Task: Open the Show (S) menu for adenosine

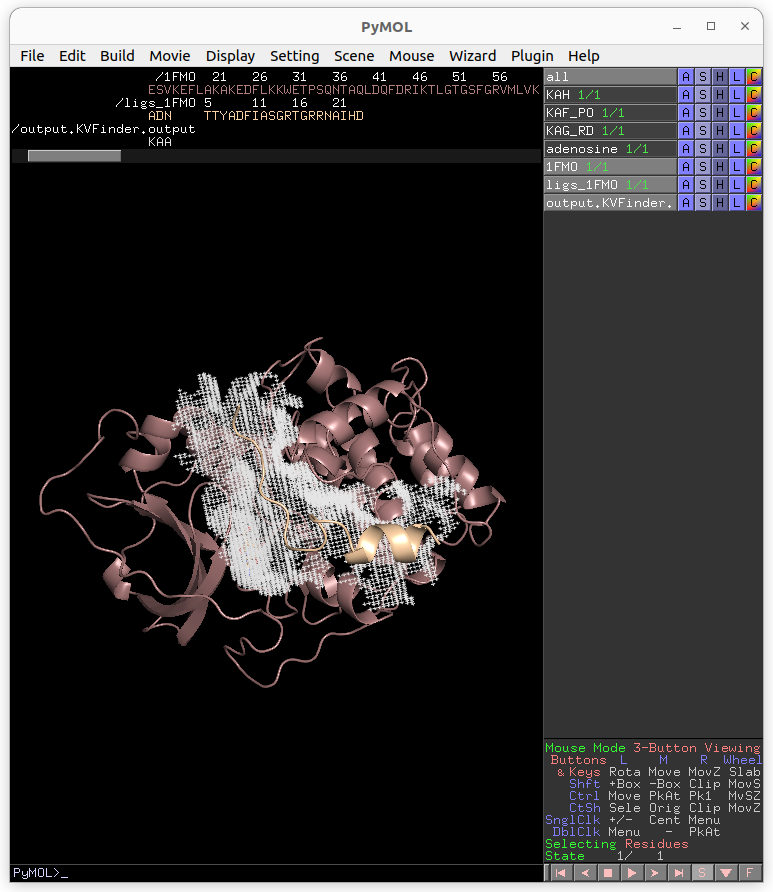Action: pos(703,148)
